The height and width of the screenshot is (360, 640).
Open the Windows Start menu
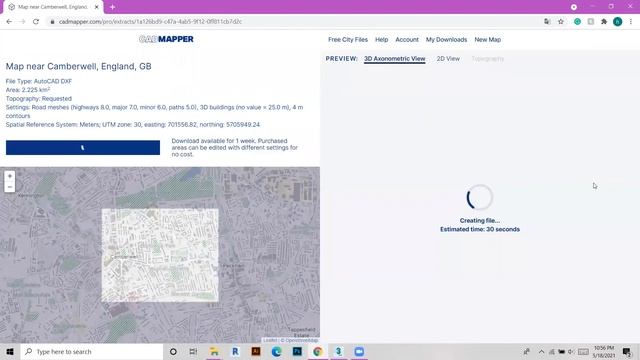(10, 351)
